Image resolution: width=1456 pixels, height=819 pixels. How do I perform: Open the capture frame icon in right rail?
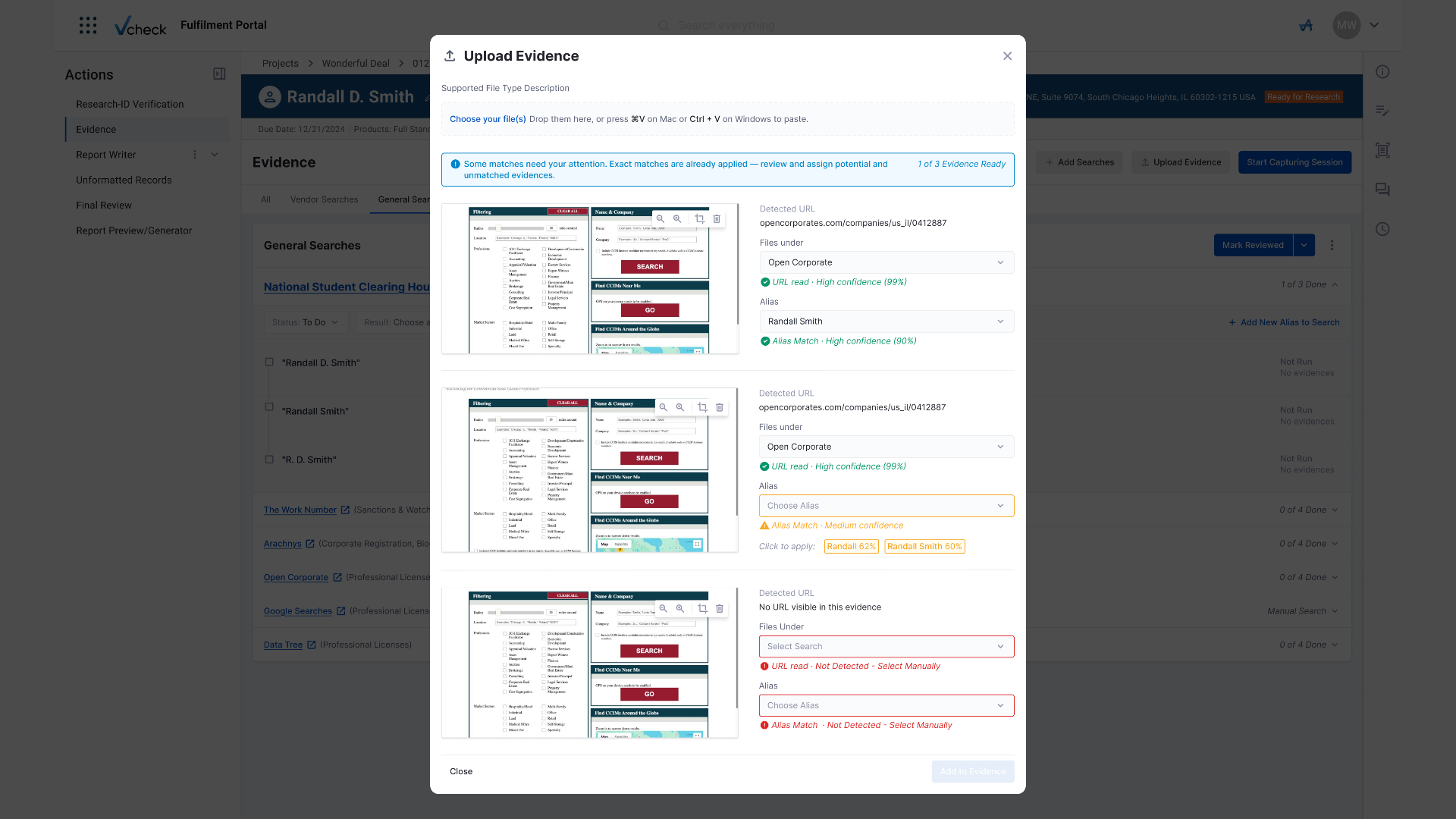[1382, 150]
